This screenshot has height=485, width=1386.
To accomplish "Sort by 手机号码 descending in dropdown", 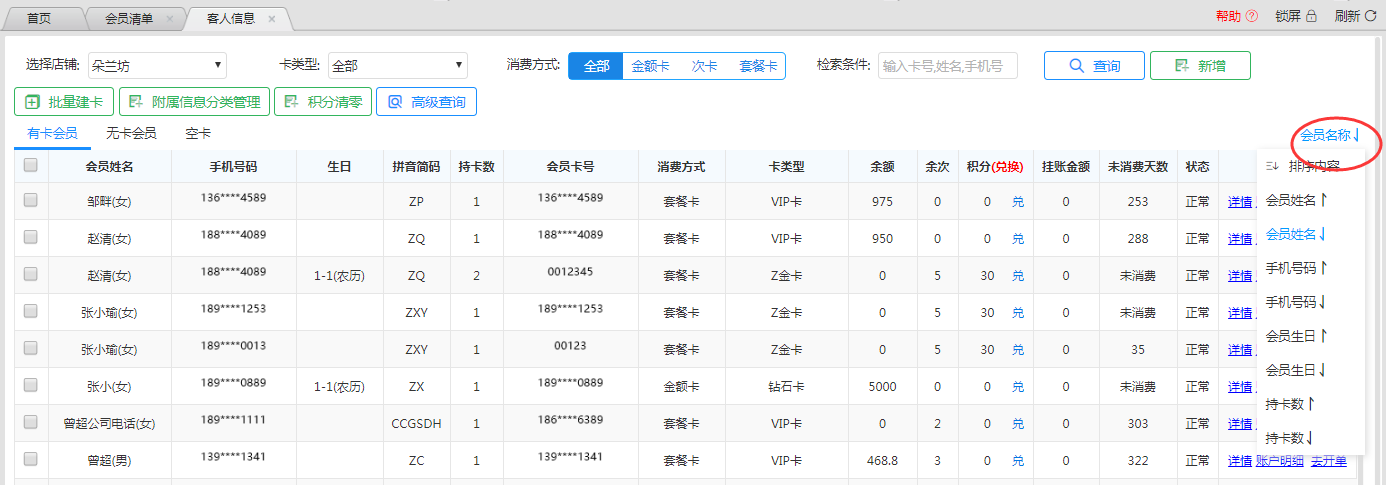I will click(1297, 302).
